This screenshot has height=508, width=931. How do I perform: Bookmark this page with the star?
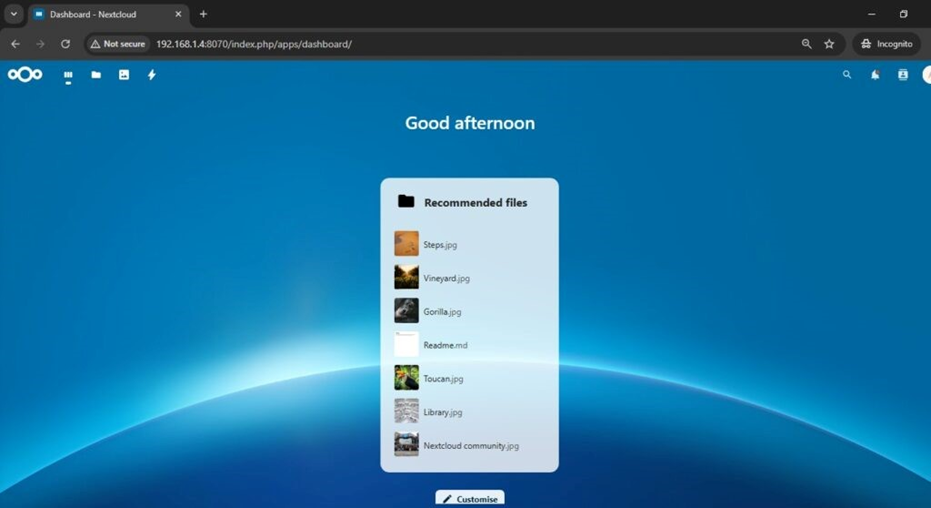(x=829, y=44)
